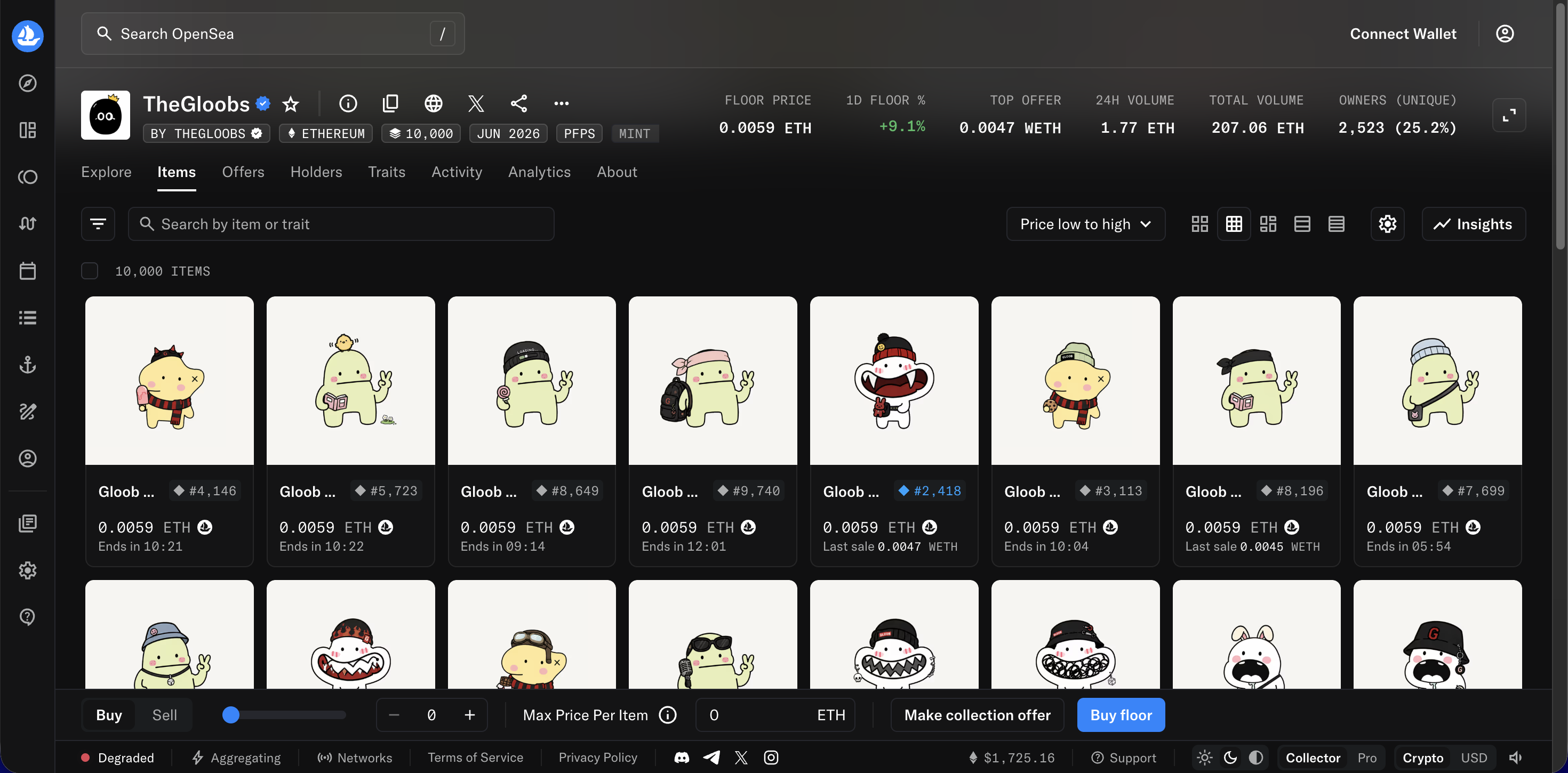Open the more options ellipsis menu
Screen dimensions: 1568x773
pyautogui.click(x=561, y=103)
